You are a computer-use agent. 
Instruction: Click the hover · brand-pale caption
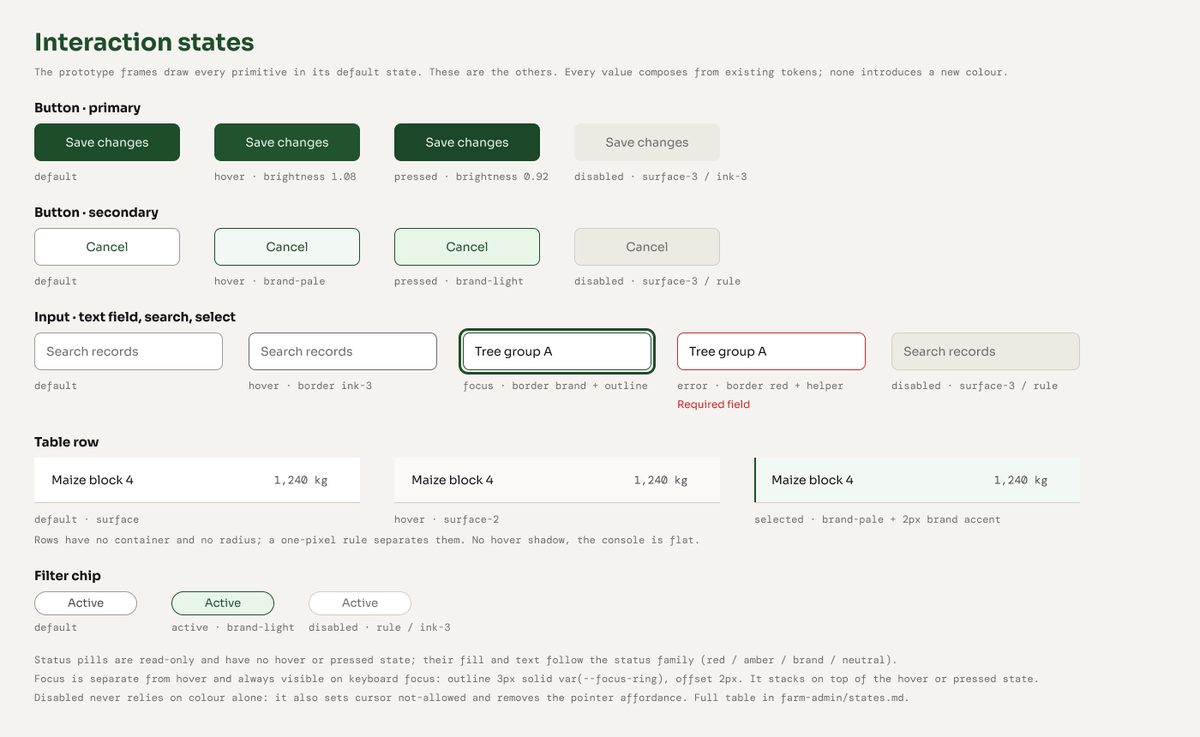pos(269,281)
